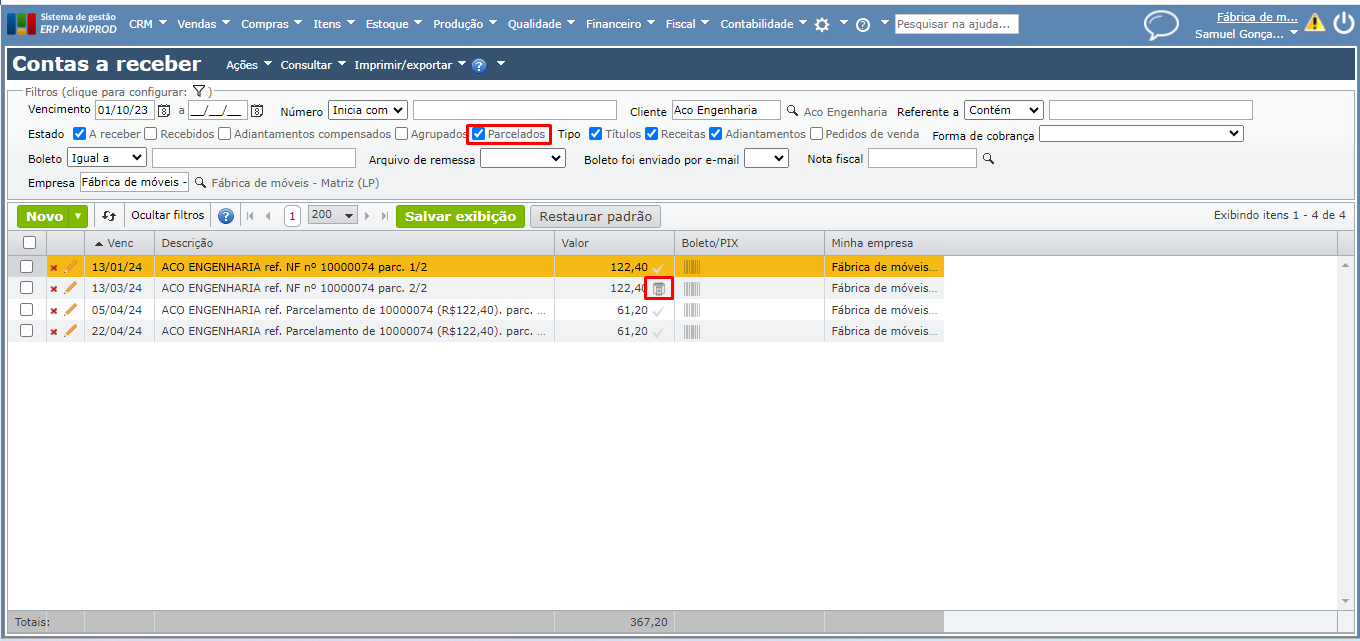Open the chat bubble icon
The width and height of the screenshot is (1360, 641).
point(1161,25)
